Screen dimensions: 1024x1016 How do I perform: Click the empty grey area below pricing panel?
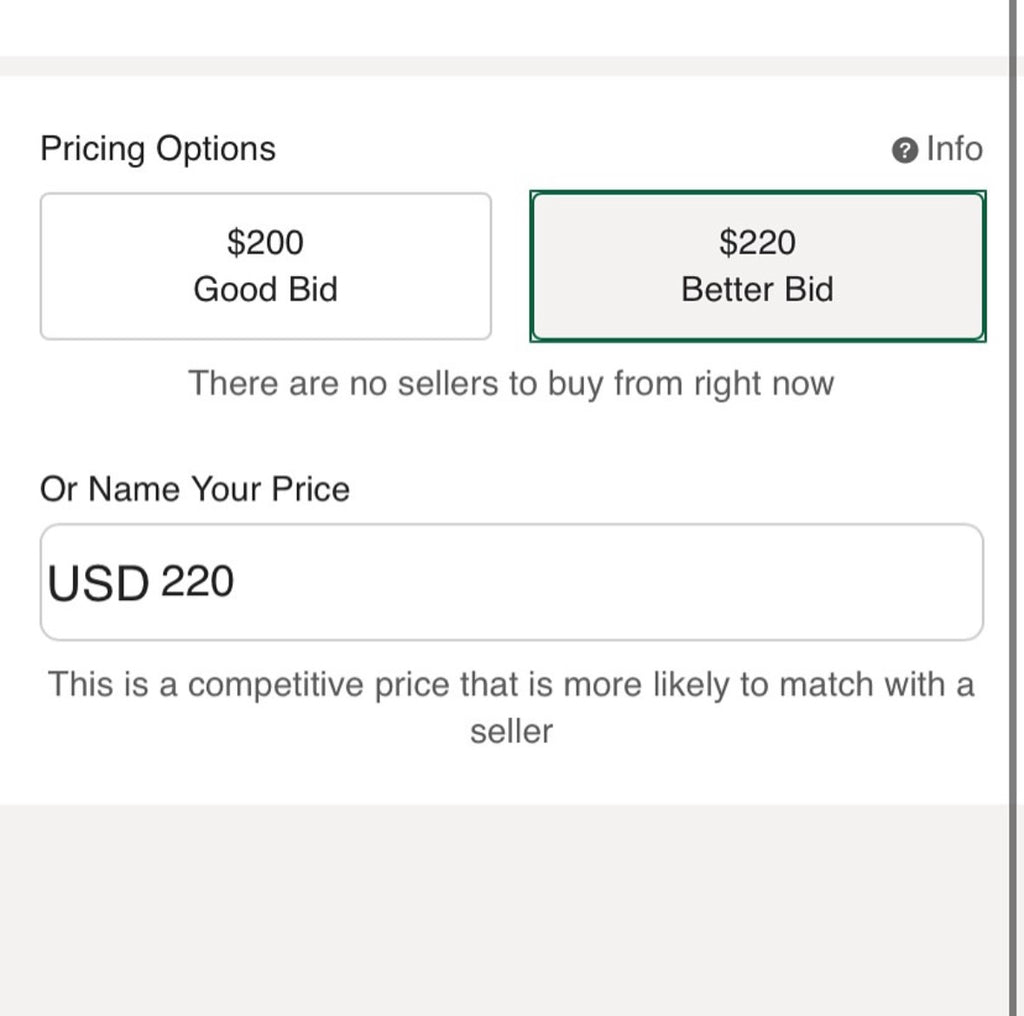tap(500, 910)
